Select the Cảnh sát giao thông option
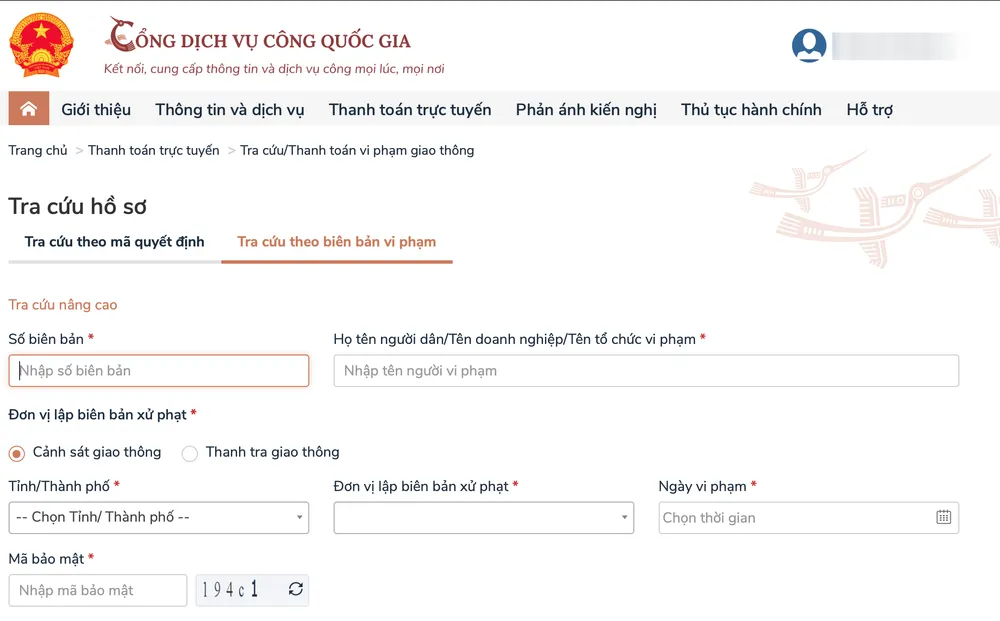 pos(17,453)
